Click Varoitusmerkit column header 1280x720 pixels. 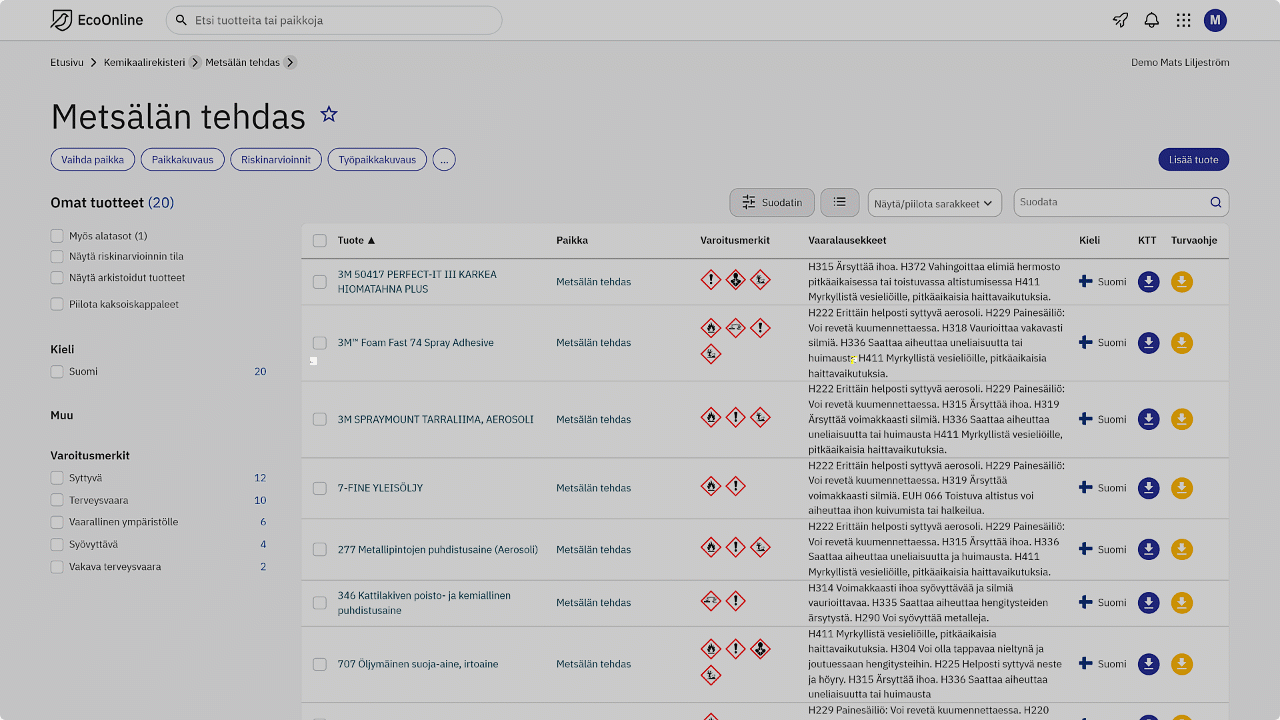tap(735, 240)
